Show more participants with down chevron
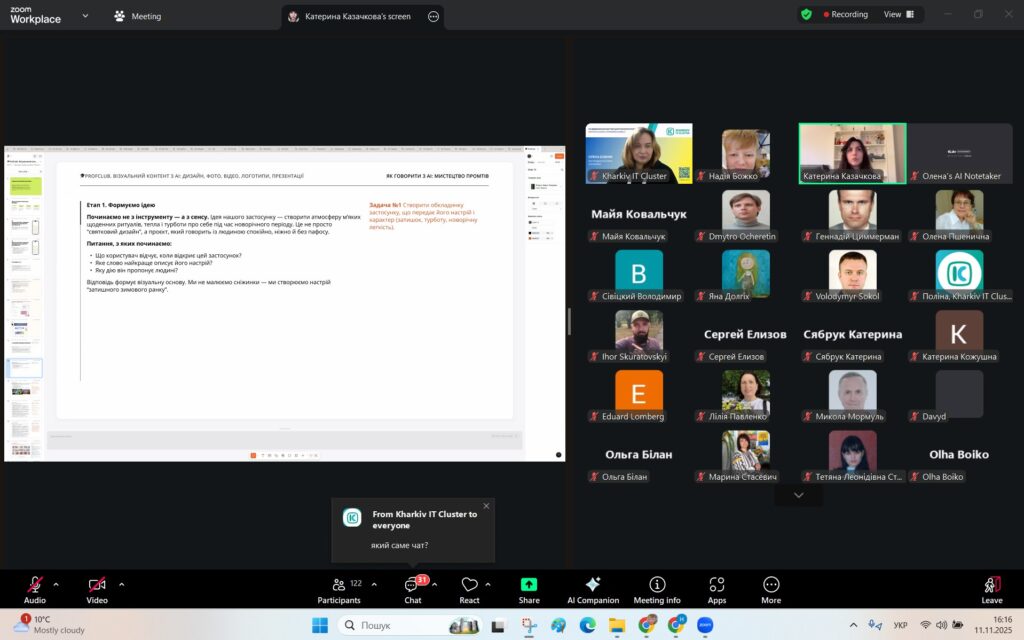 tap(798, 495)
